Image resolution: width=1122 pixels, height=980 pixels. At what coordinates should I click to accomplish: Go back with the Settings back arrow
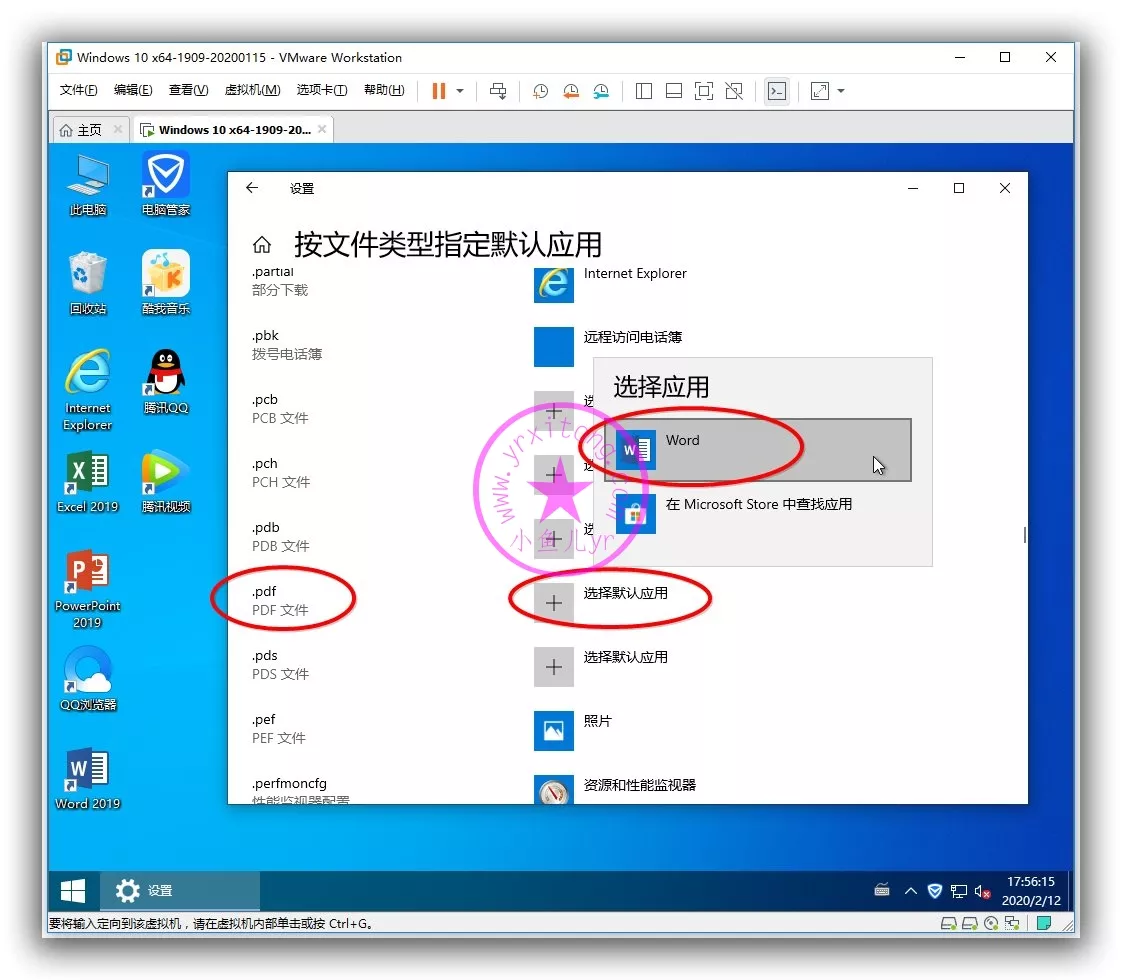pos(252,188)
